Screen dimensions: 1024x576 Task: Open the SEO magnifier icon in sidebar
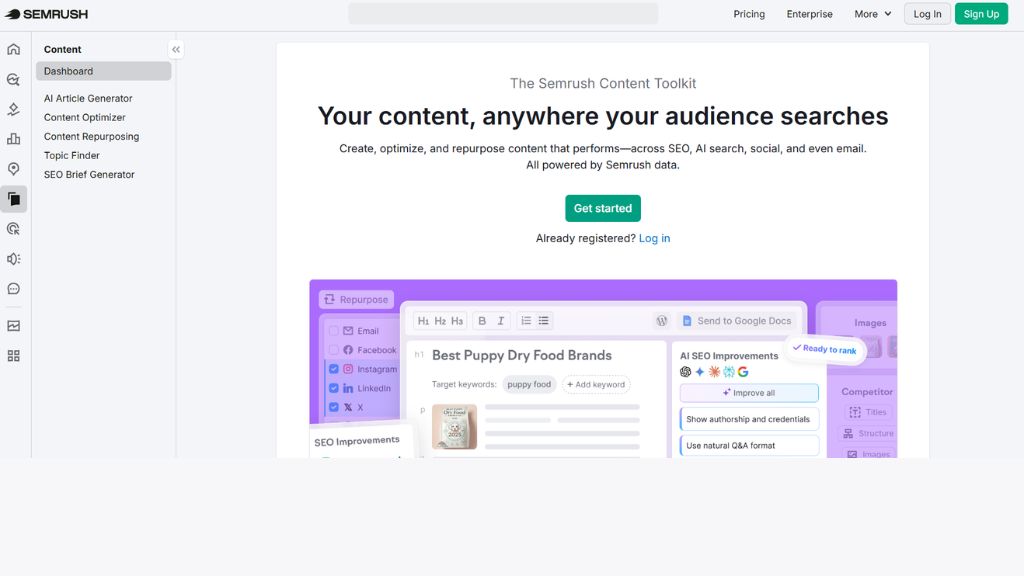click(14, 80)
